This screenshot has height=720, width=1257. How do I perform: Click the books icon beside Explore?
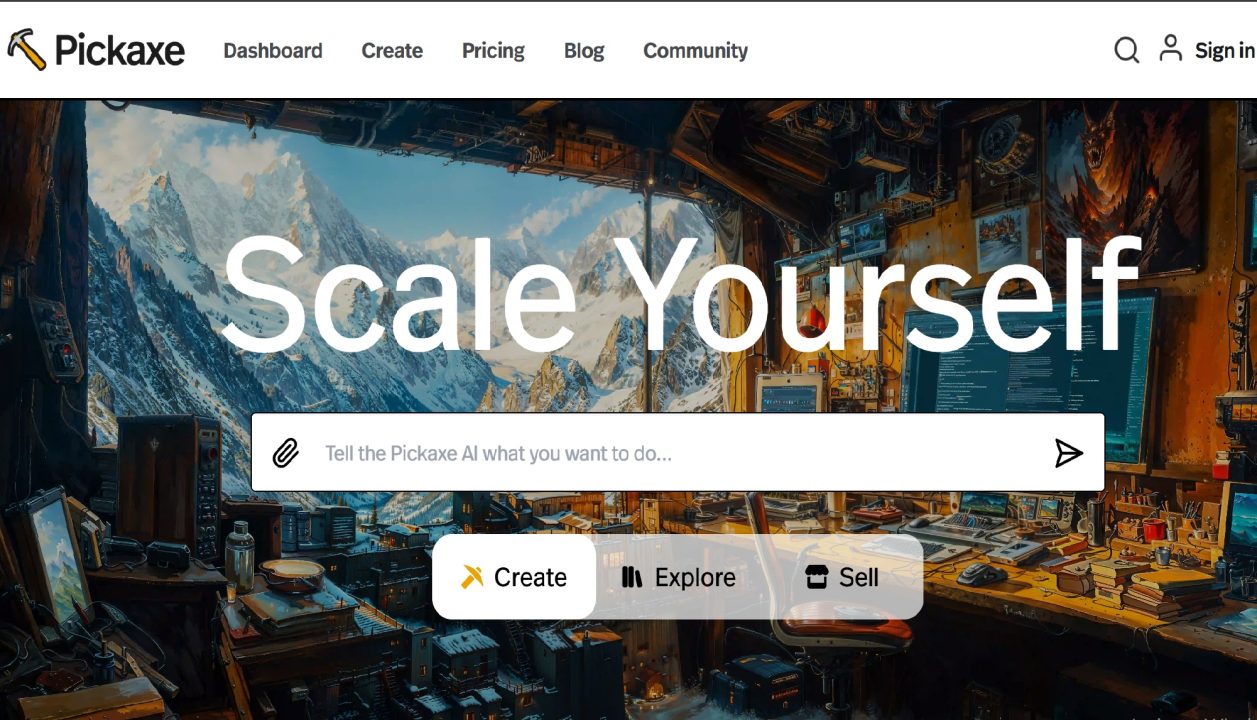pyautogui.click(x=632, y=577)
